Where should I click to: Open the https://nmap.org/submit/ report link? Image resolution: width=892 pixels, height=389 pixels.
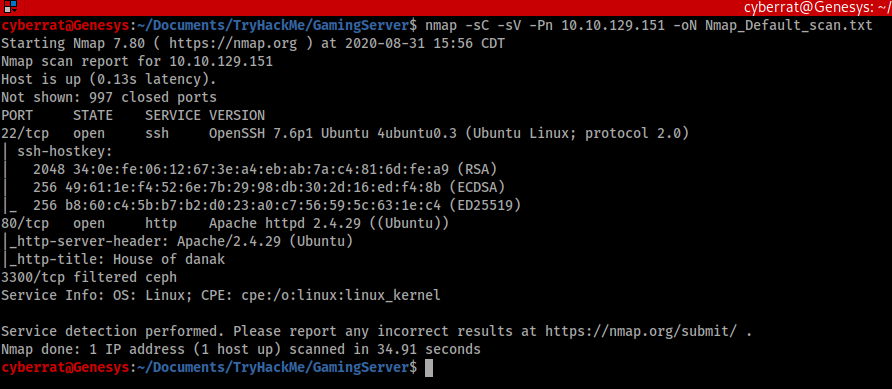pyautogui.click(x=641, y=332)
